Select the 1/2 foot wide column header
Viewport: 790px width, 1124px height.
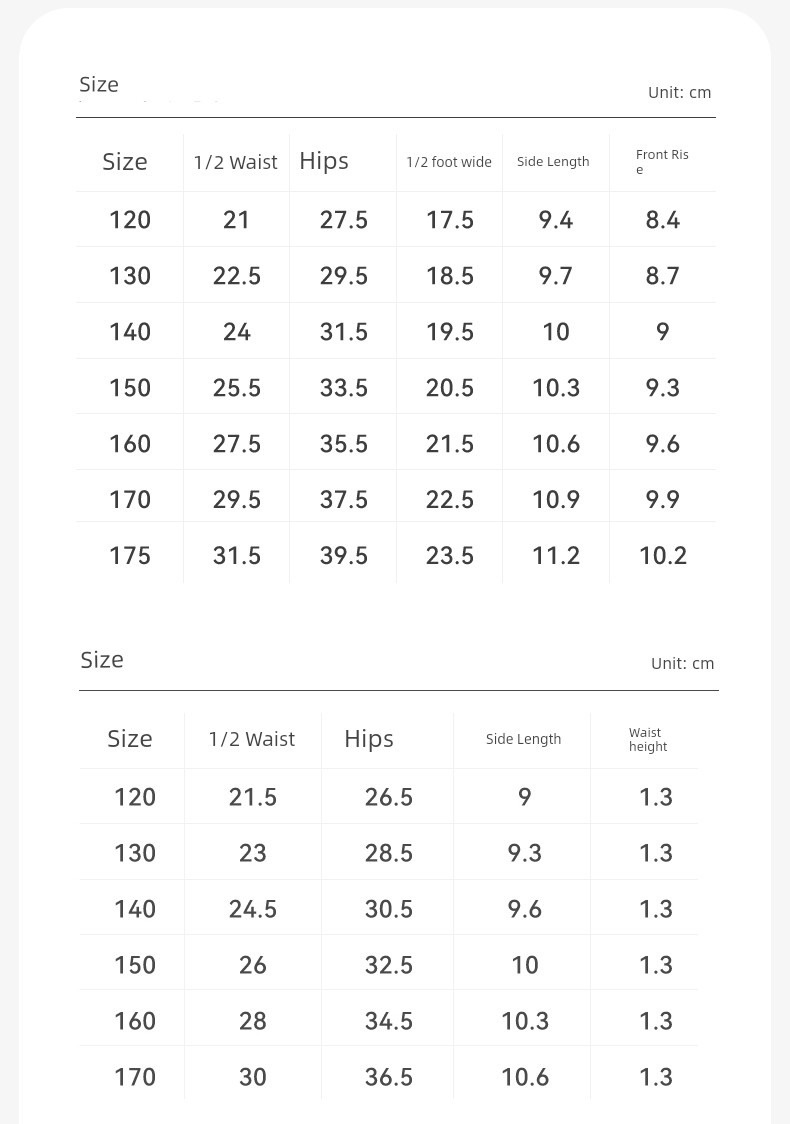449,162
